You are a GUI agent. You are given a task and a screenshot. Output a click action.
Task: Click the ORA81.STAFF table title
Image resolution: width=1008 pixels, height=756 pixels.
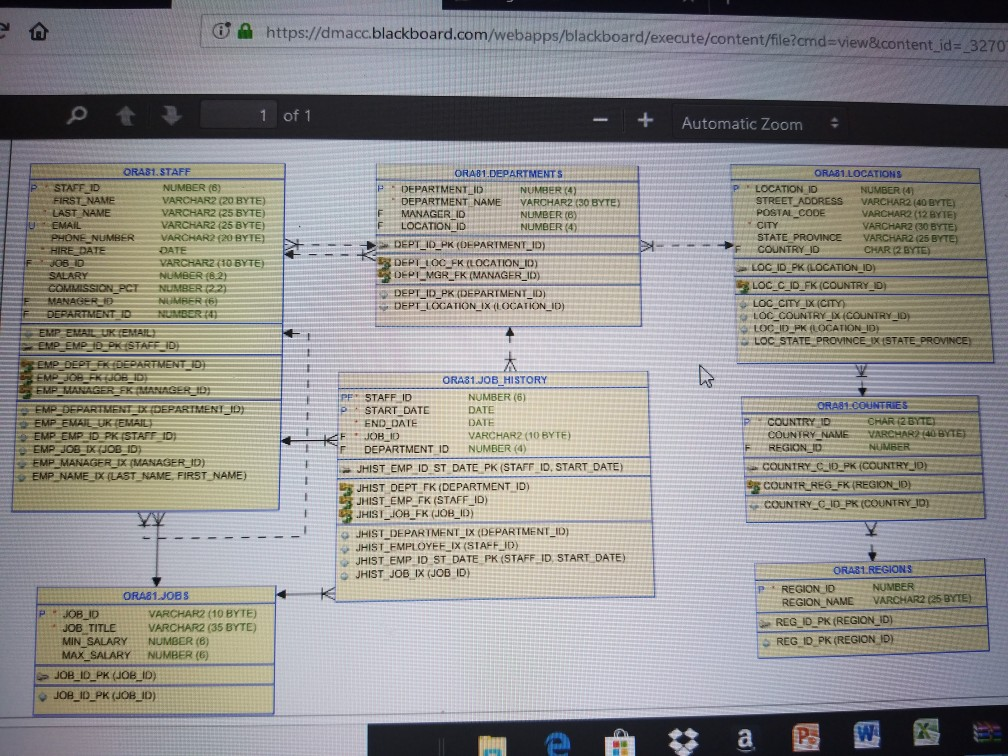pos(156,172)
